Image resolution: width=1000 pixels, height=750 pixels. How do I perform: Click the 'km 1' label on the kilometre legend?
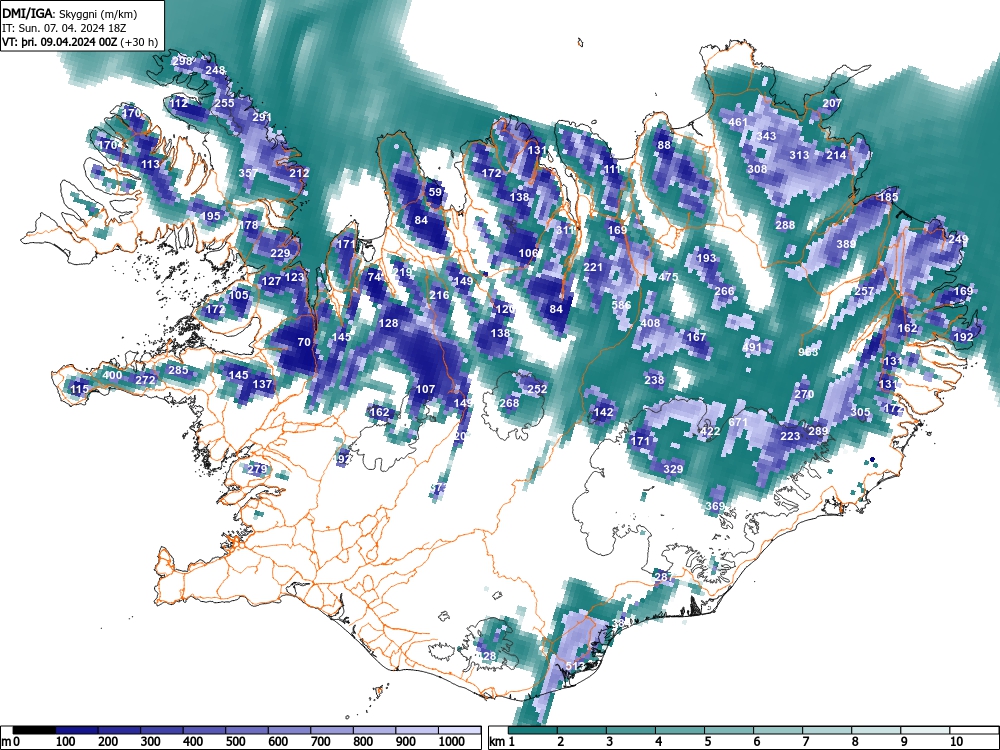pos(502,742)
